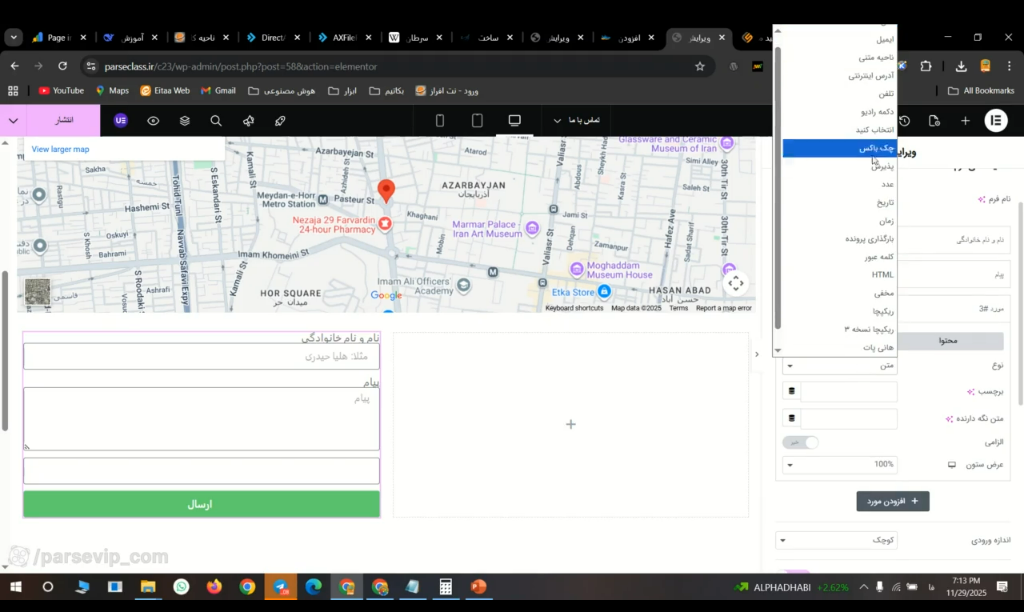
Task: Click the View larger map link
Action: click(x=61, y=149)
